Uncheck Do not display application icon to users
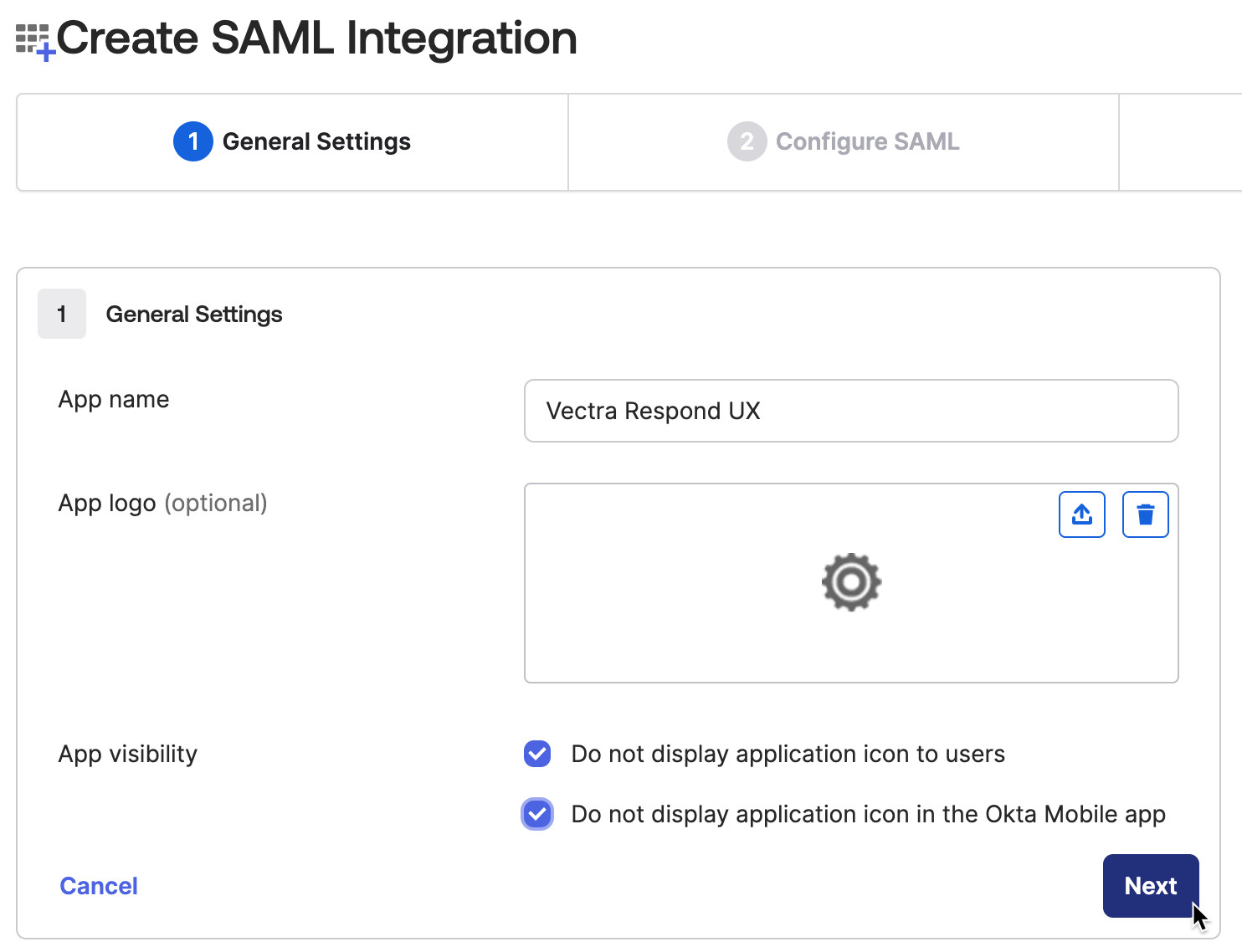The width and height of the screenshot is (1242, 952). coord(537,754)
